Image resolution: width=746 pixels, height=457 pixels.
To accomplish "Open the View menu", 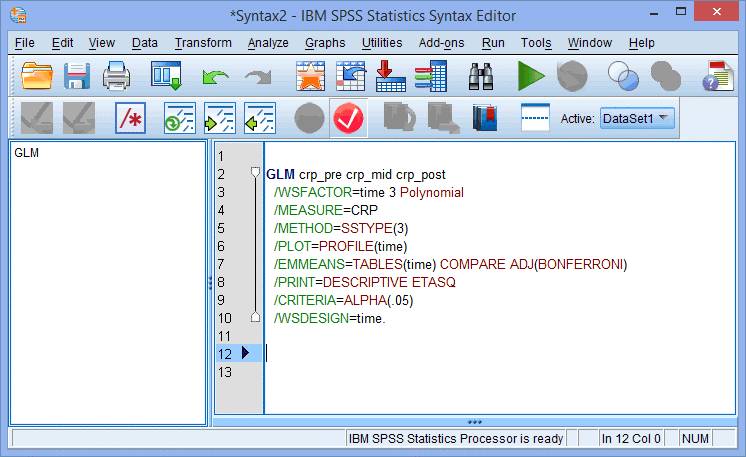I will coord(102,43).
